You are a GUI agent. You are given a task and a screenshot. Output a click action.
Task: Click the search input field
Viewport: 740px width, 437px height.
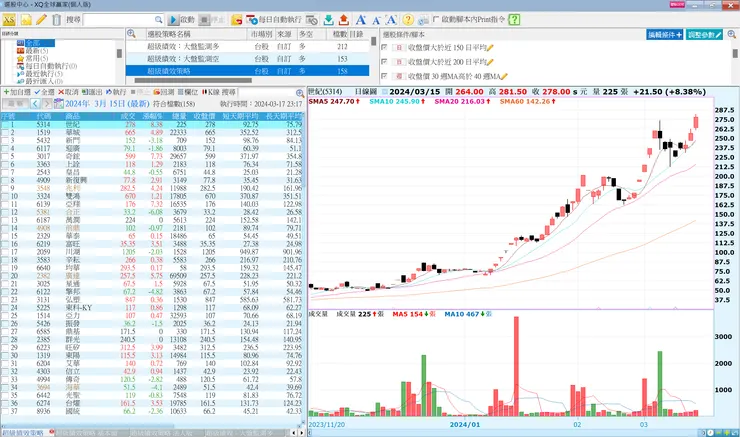(x=119, y=20)
